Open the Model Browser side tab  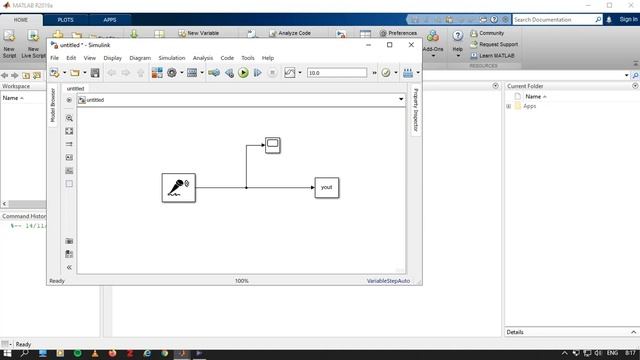click(53, 105)
